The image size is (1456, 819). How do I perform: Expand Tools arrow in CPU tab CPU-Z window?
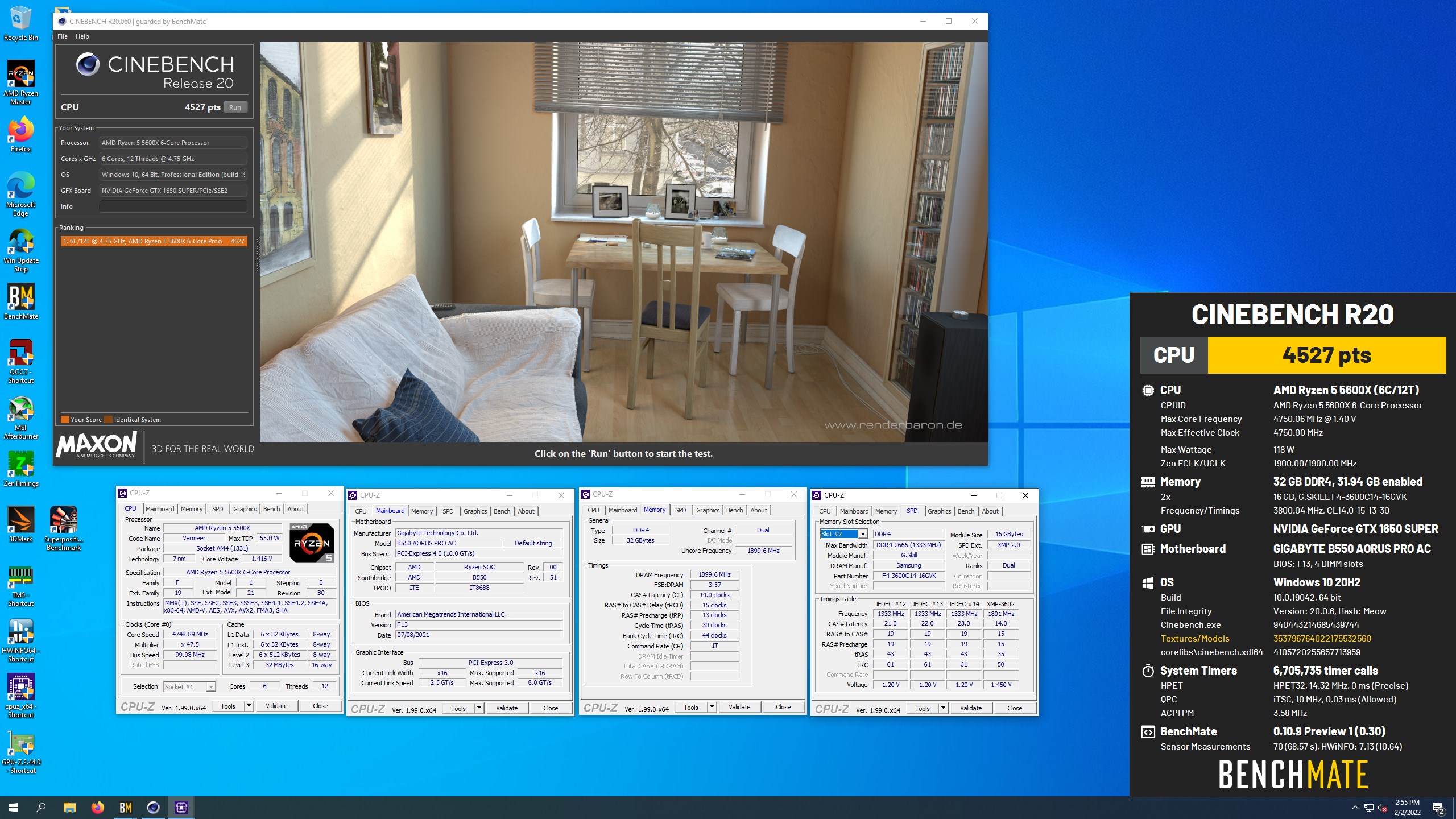249,706
